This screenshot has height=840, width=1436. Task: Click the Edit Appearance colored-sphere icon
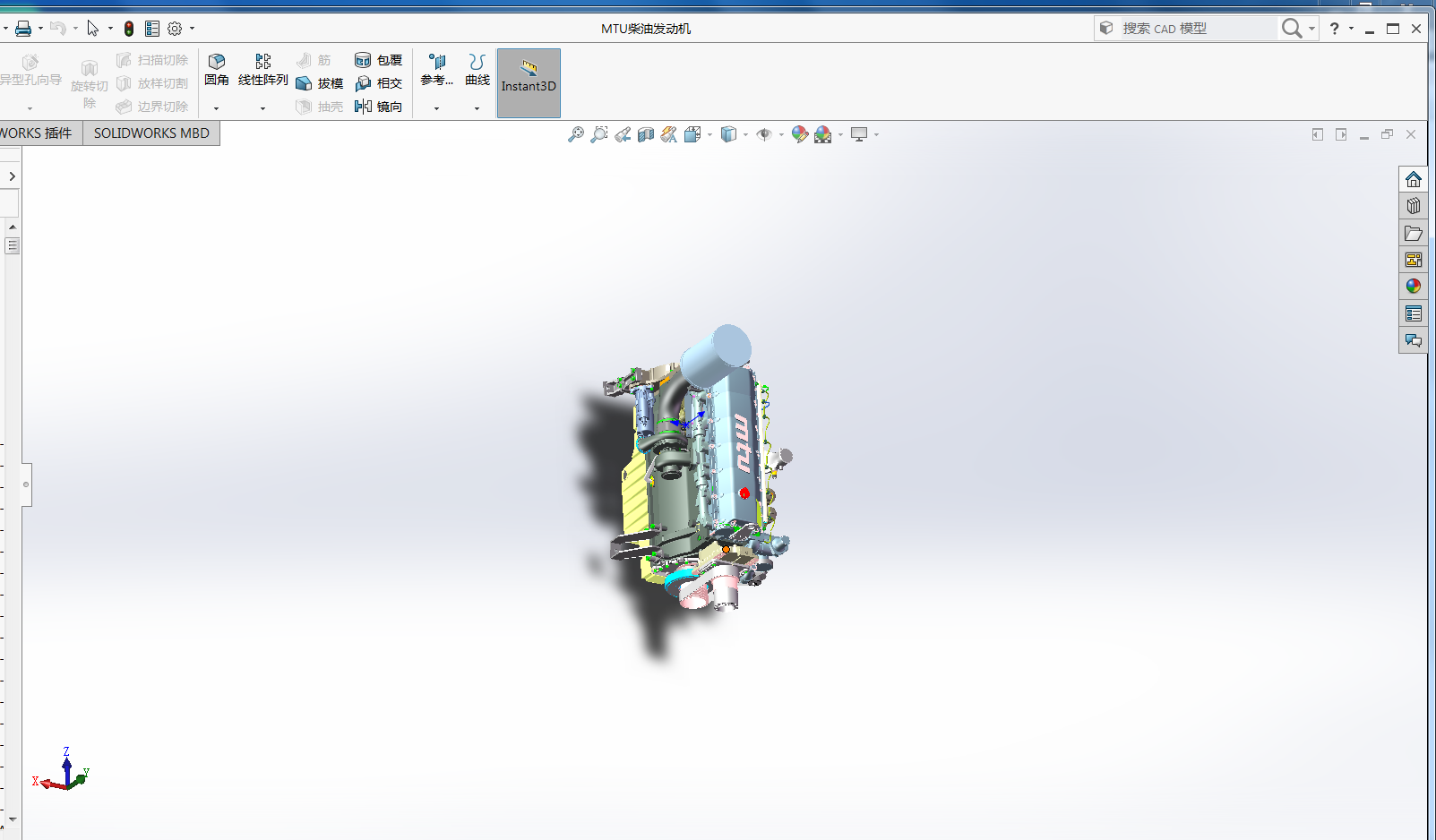[x=800, y=133]
